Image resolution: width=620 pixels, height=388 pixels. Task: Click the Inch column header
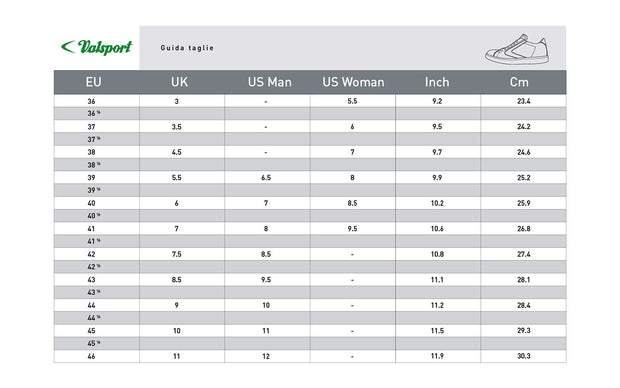click(437, 82)
